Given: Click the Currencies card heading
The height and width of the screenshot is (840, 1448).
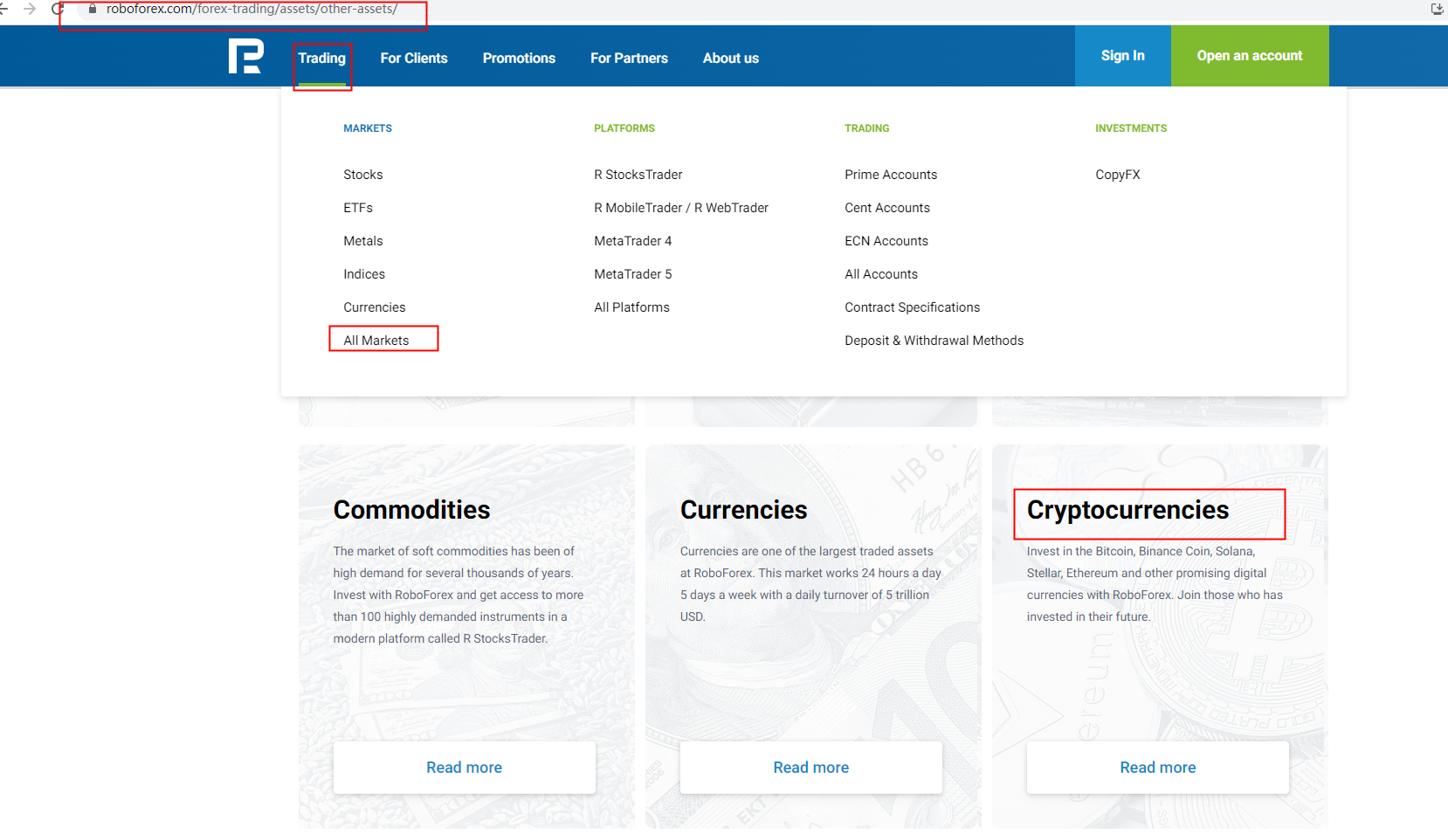Looking at the screenshot, I should tap(744, 510).
